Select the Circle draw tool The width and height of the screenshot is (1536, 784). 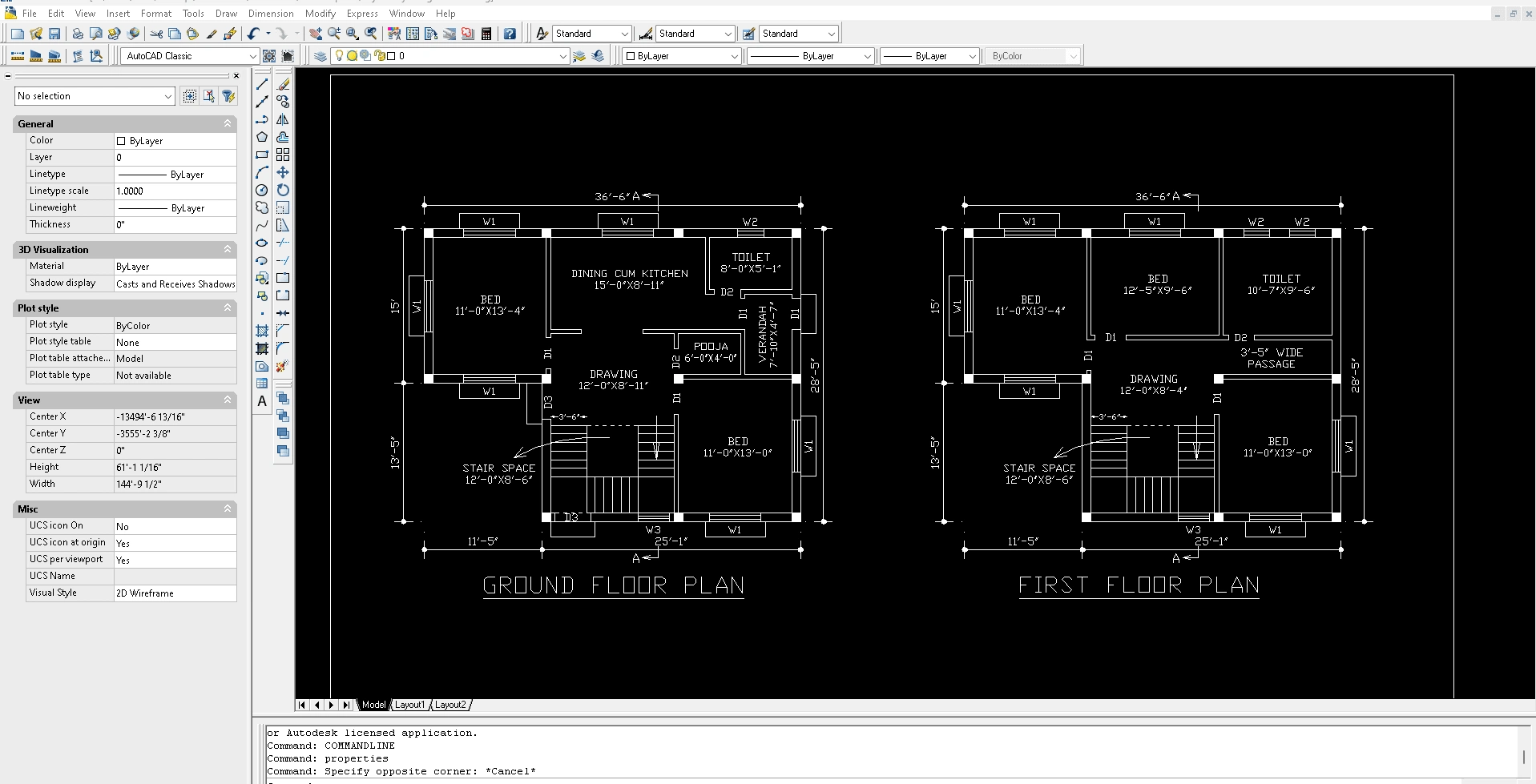pyautogui.click(x=262, y=190)
